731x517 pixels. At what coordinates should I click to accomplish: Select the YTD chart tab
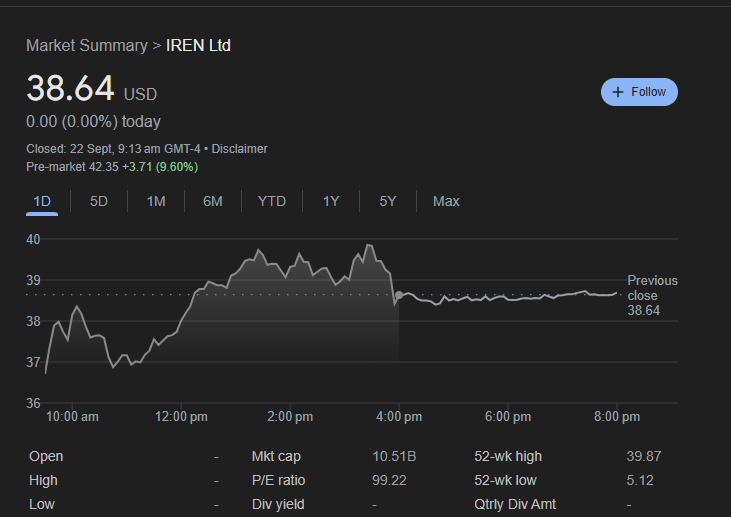click(x=272, y=201)
